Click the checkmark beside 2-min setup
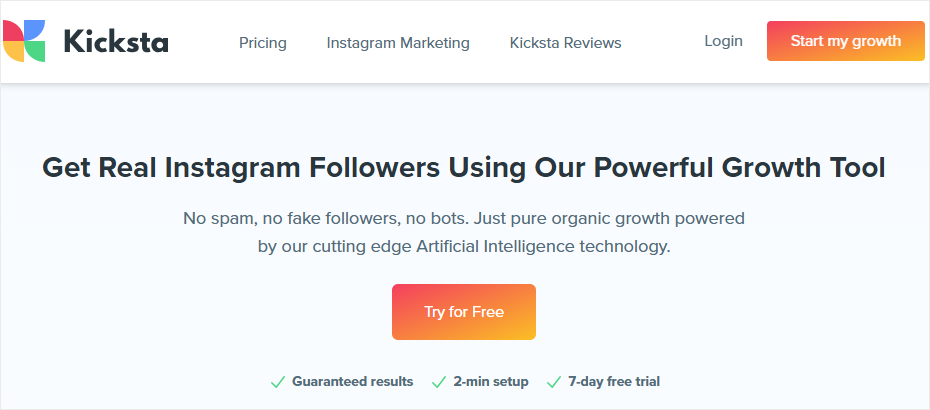 pyautogui.click(x=439, y=382)
